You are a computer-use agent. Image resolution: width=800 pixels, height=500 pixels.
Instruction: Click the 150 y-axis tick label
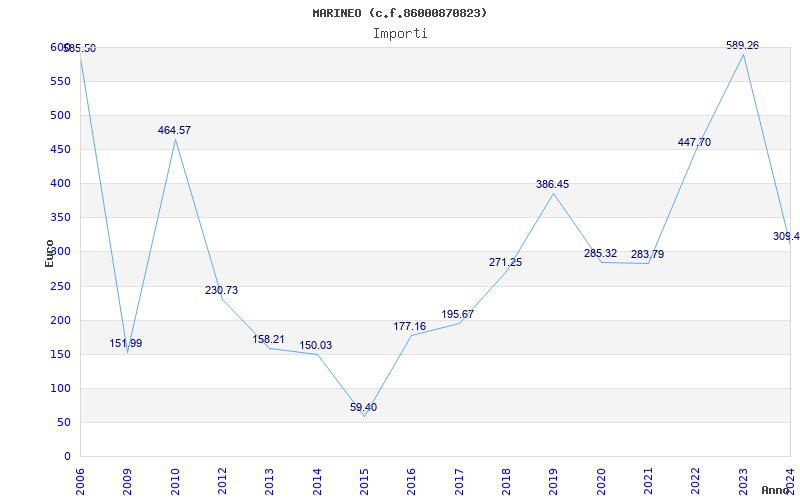60,354
